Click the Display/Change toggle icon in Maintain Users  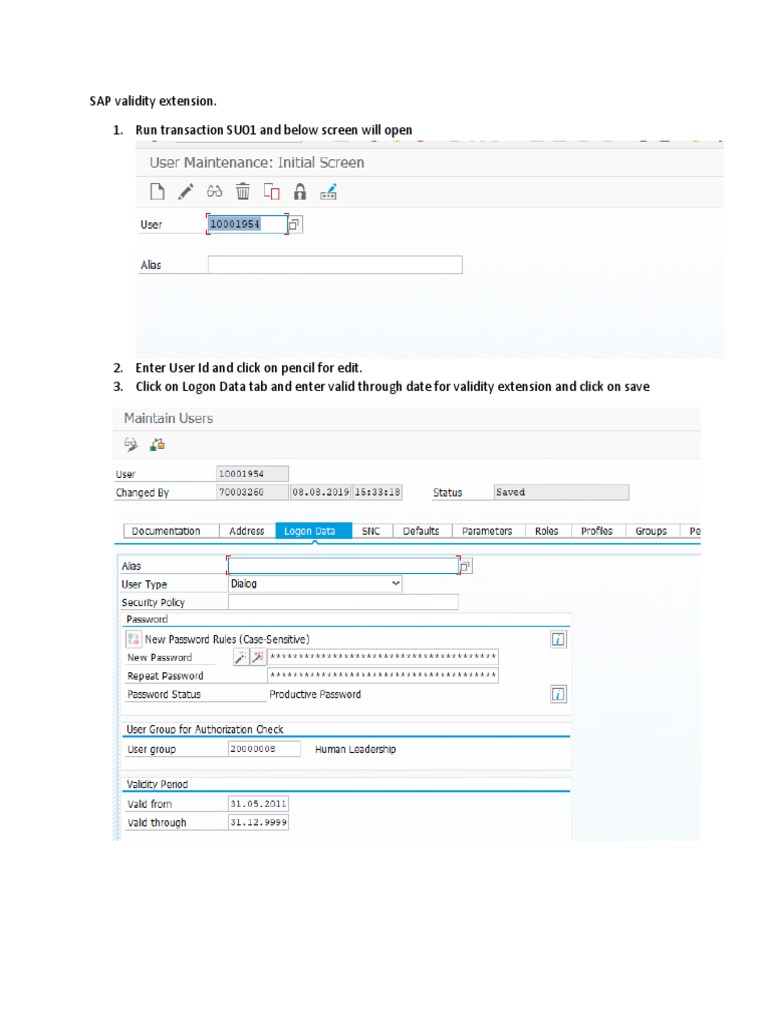tap(131, 445)
